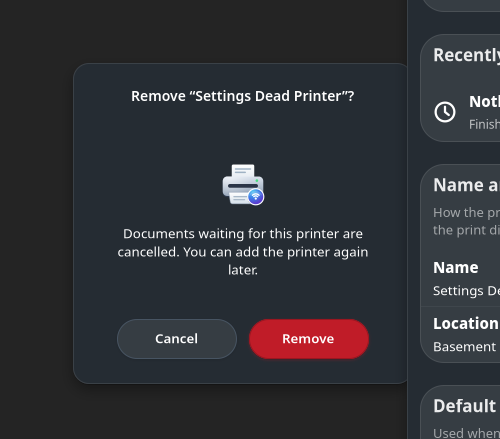The height and width of the screenshot is (439, 500).
Task: Dismiss the dialog with Cancel
Action: point(177,339)
